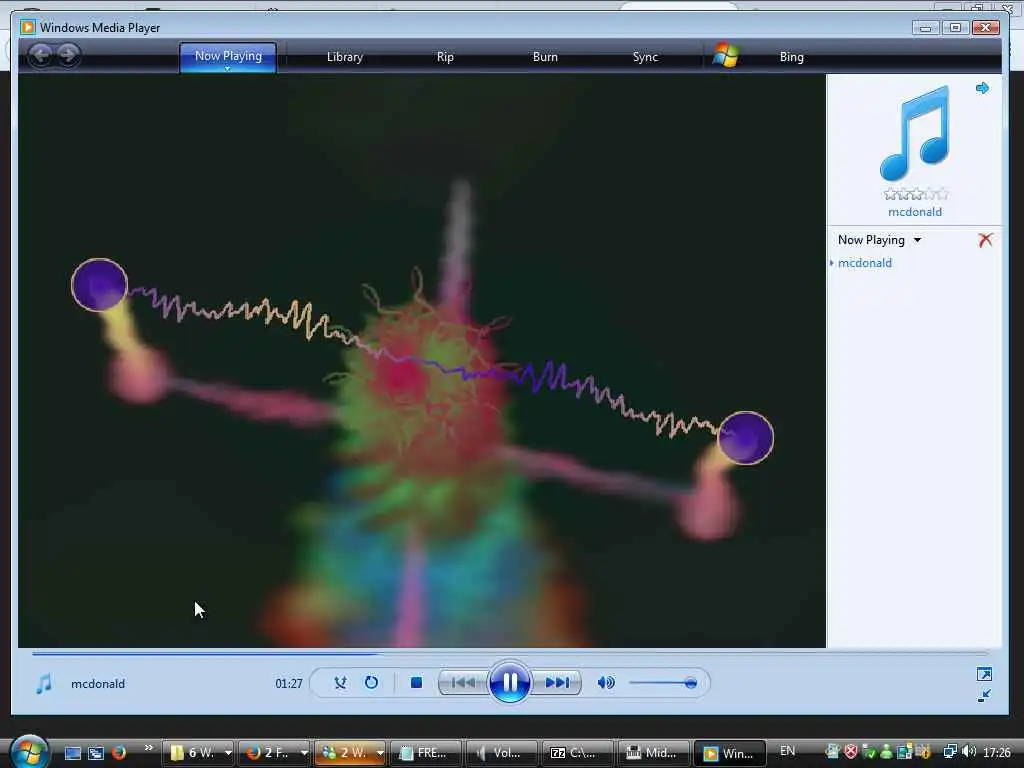
Task: Skip to the previous track
Action: pyautogui.click(x=463, y=683)
